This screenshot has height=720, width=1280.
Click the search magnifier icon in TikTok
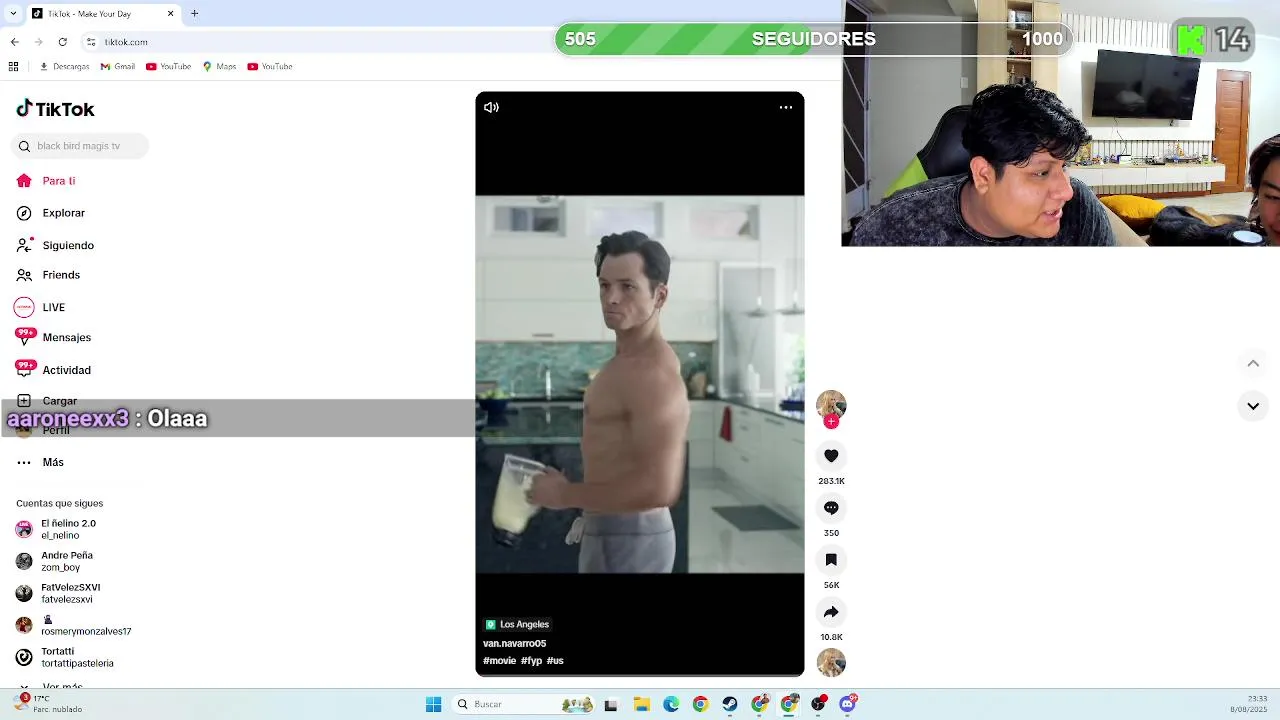click(24, 146)
